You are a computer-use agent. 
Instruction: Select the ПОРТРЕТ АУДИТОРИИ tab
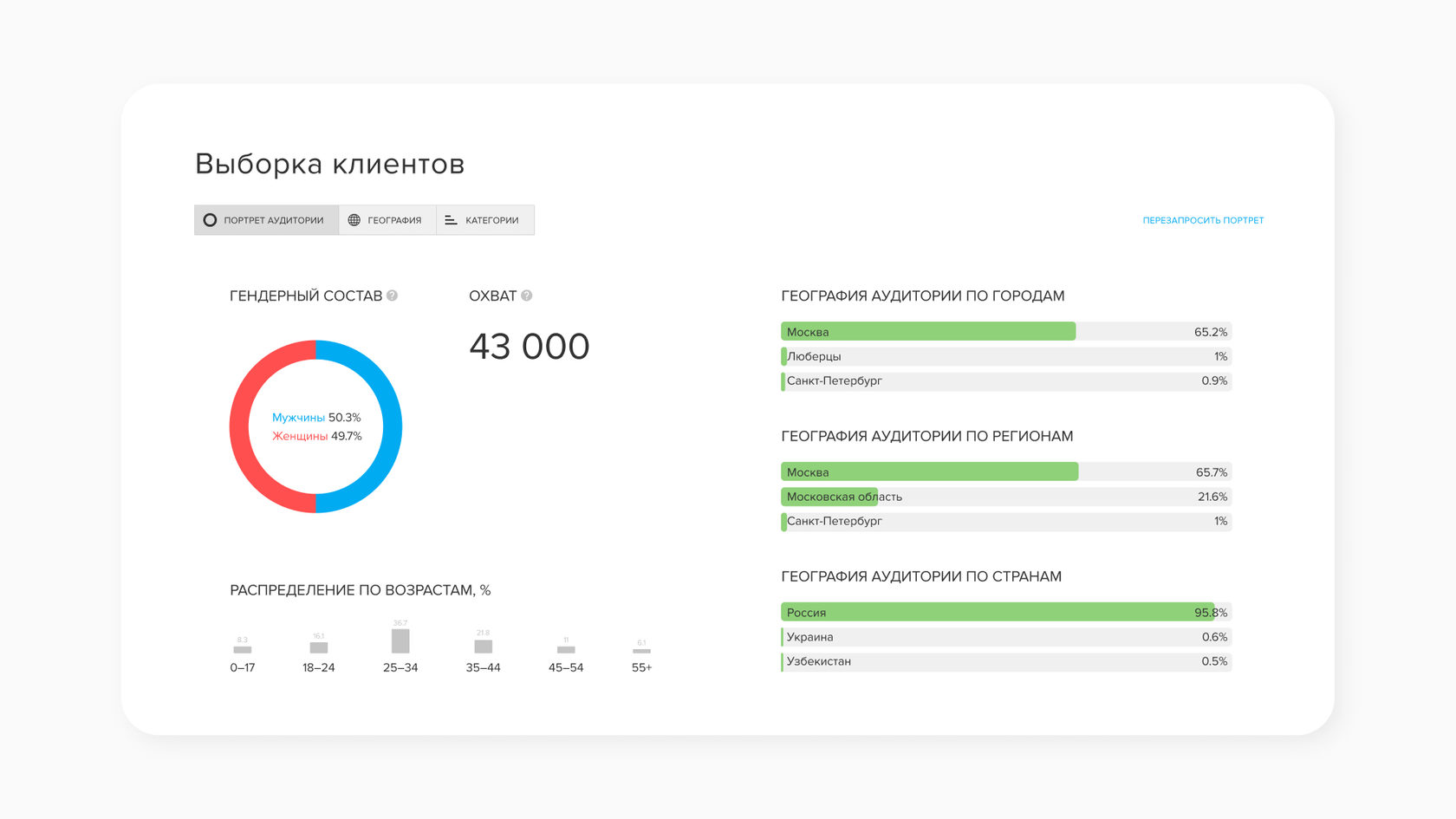(266, 220)
